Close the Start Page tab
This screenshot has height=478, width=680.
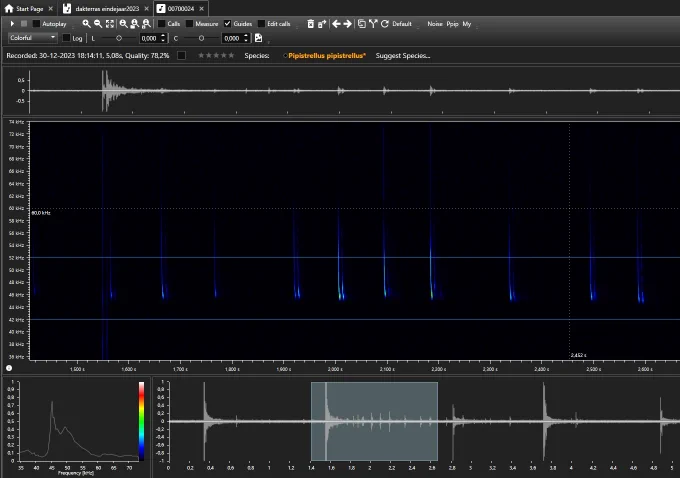pos(50,8)
